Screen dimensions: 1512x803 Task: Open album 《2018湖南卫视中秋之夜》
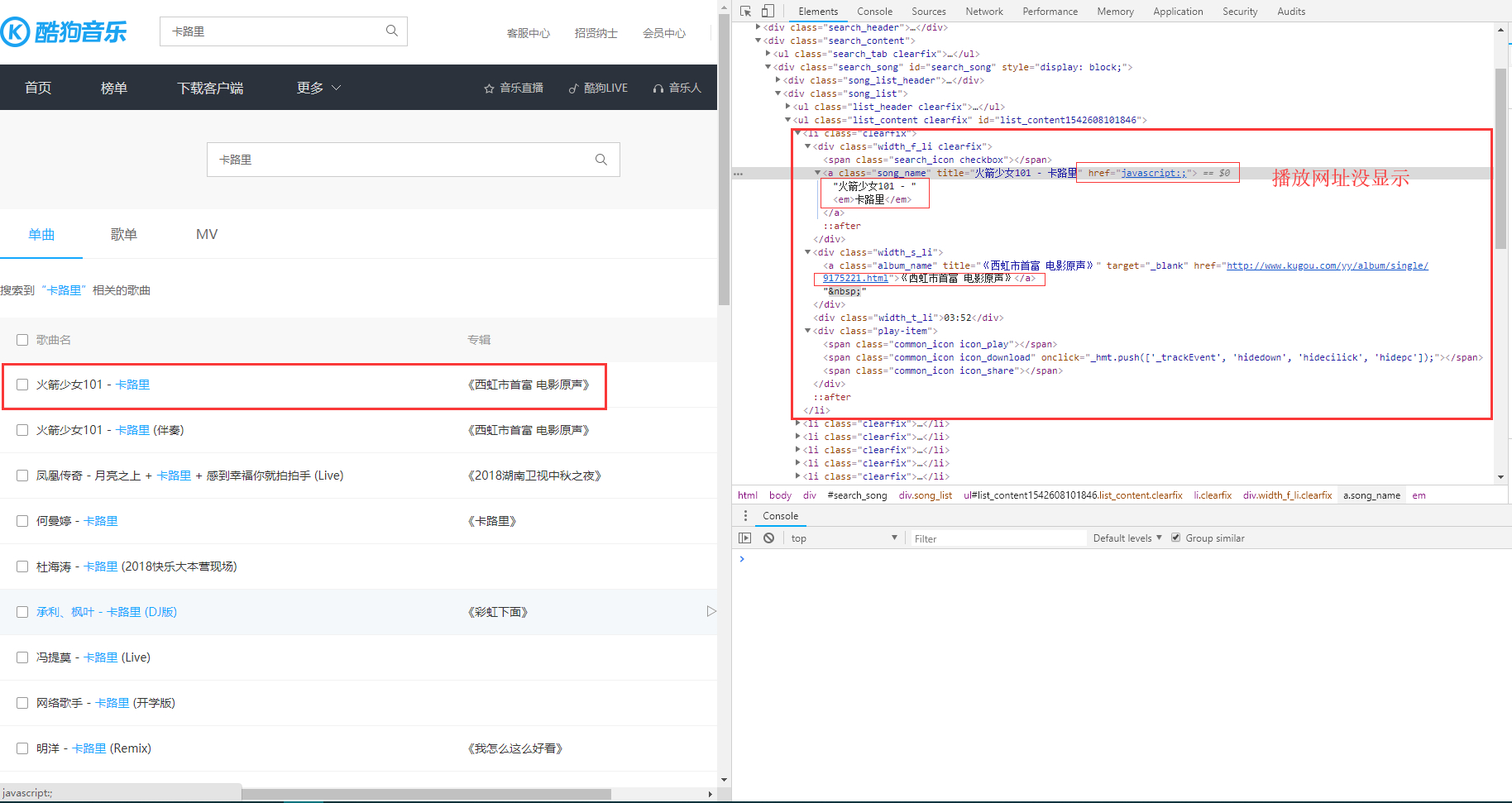(534, 476)
